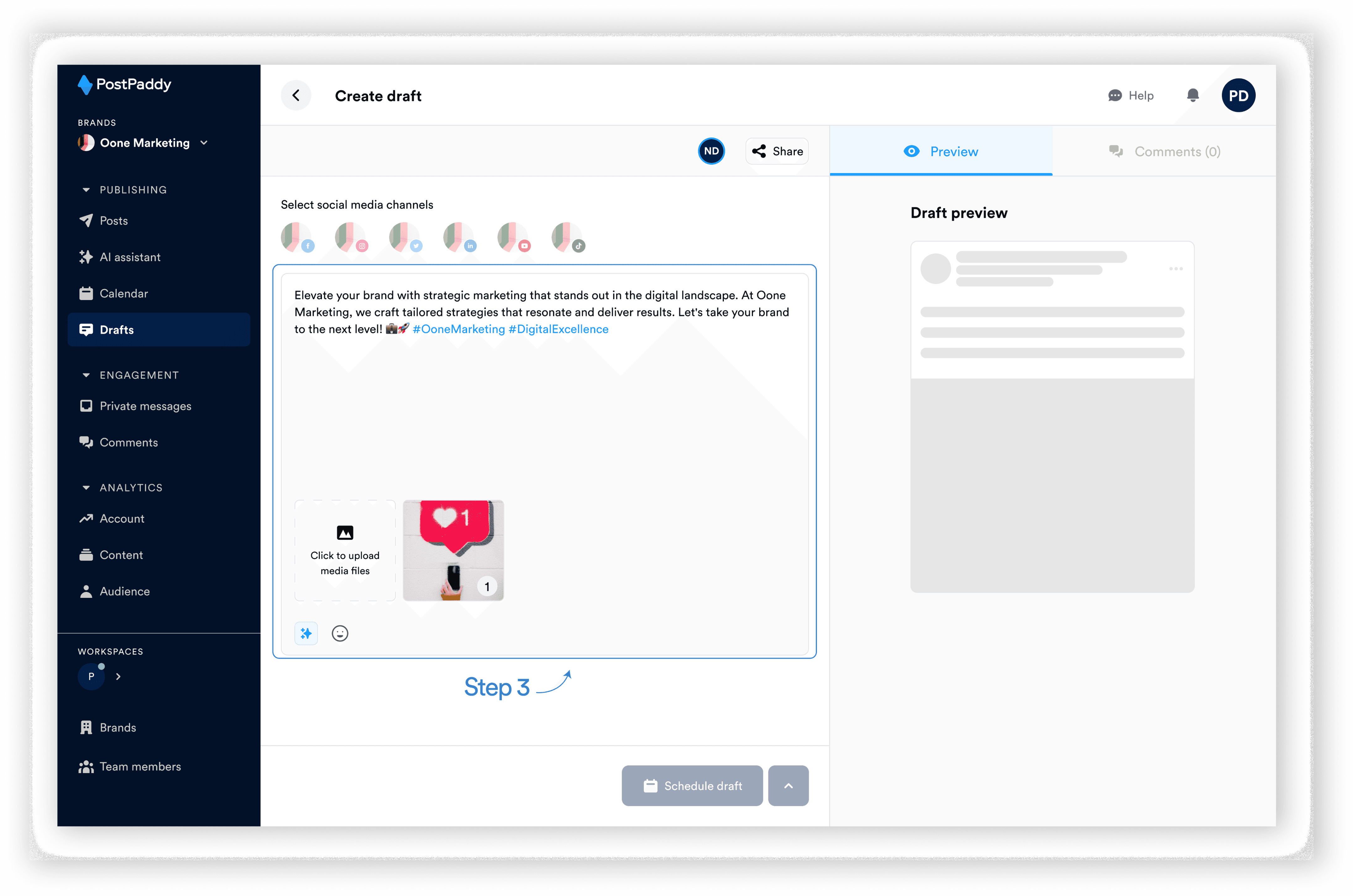The image size is (1353, 896).
Task: Click the Share button
Action: (777, 151)
